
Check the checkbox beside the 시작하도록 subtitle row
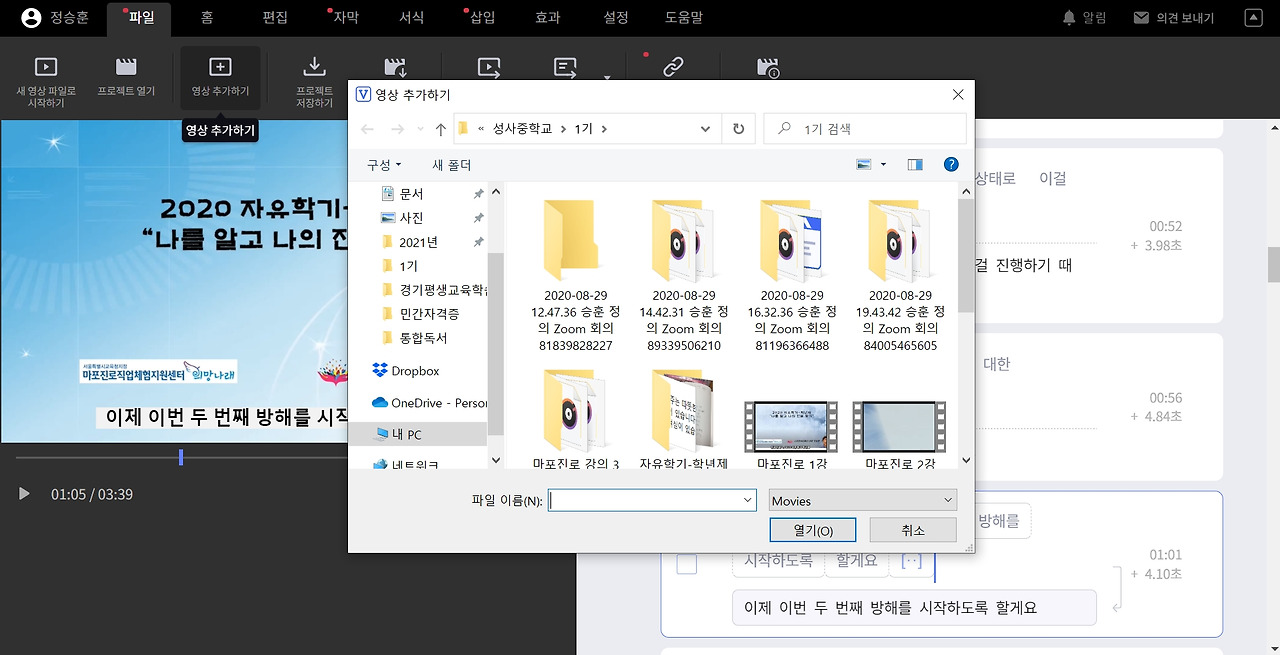pos(687,563)
